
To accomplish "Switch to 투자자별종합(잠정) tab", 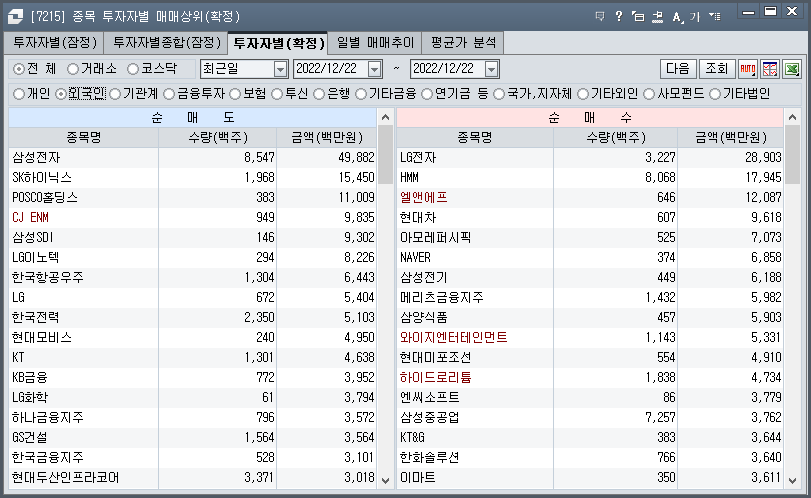I will click(167, 42).
